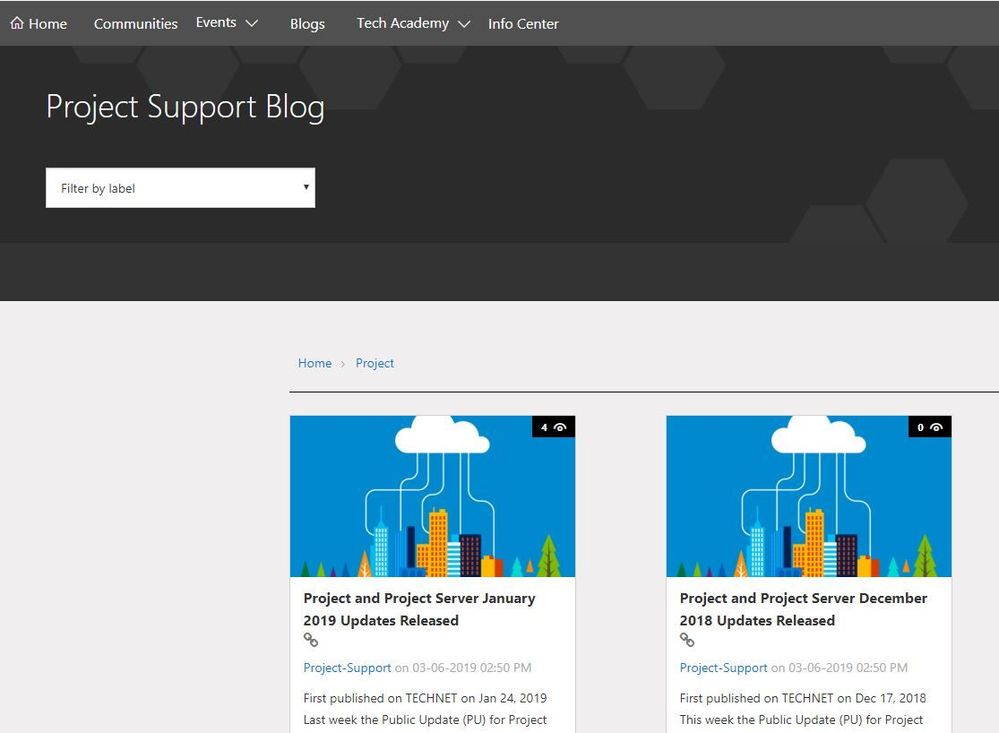Open the Communities nav item
This screenshot has width=999, height=733.
(136, 24)
